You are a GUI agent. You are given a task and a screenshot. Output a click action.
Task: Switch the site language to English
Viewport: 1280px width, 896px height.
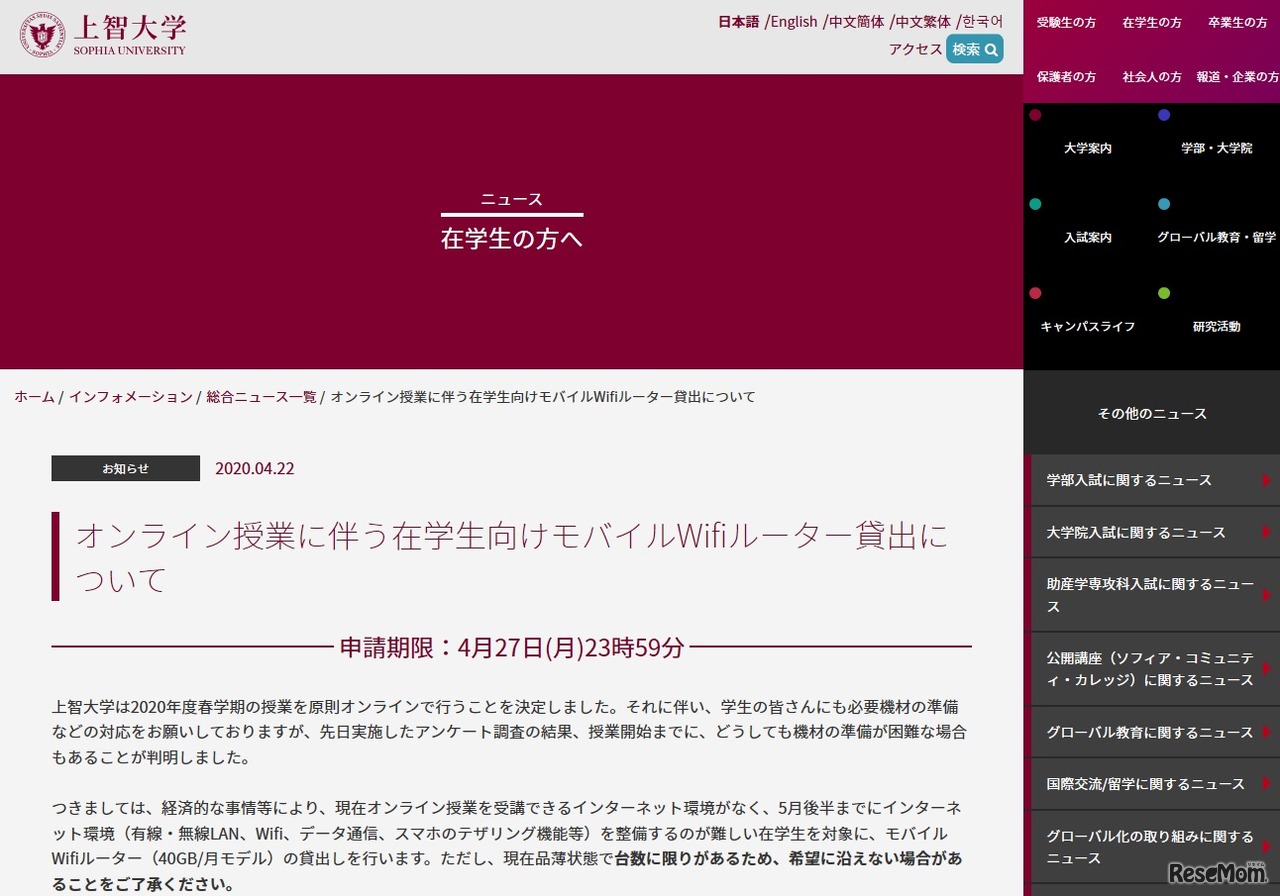(793, 21)
